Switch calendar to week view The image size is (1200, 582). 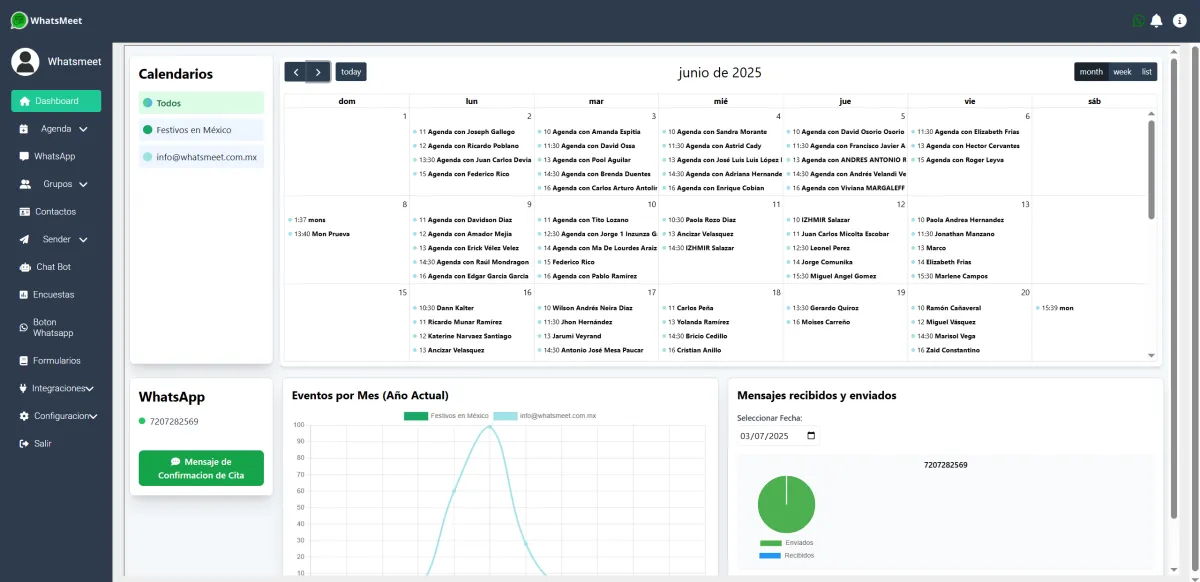point(1122,72)
